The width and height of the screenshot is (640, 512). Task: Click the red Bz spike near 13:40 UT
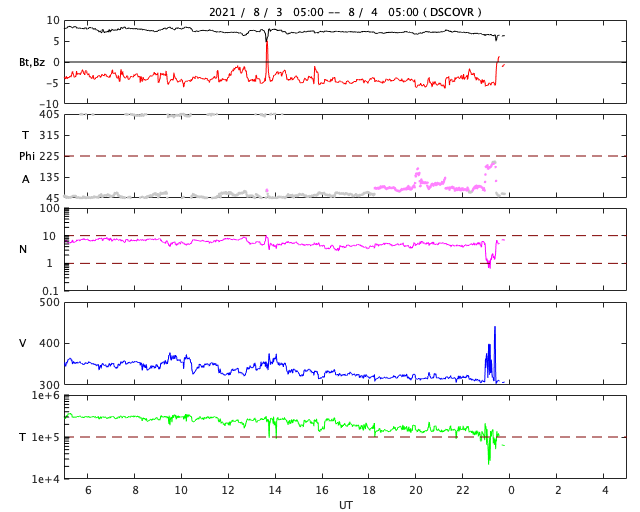click(x=267, y=61)
